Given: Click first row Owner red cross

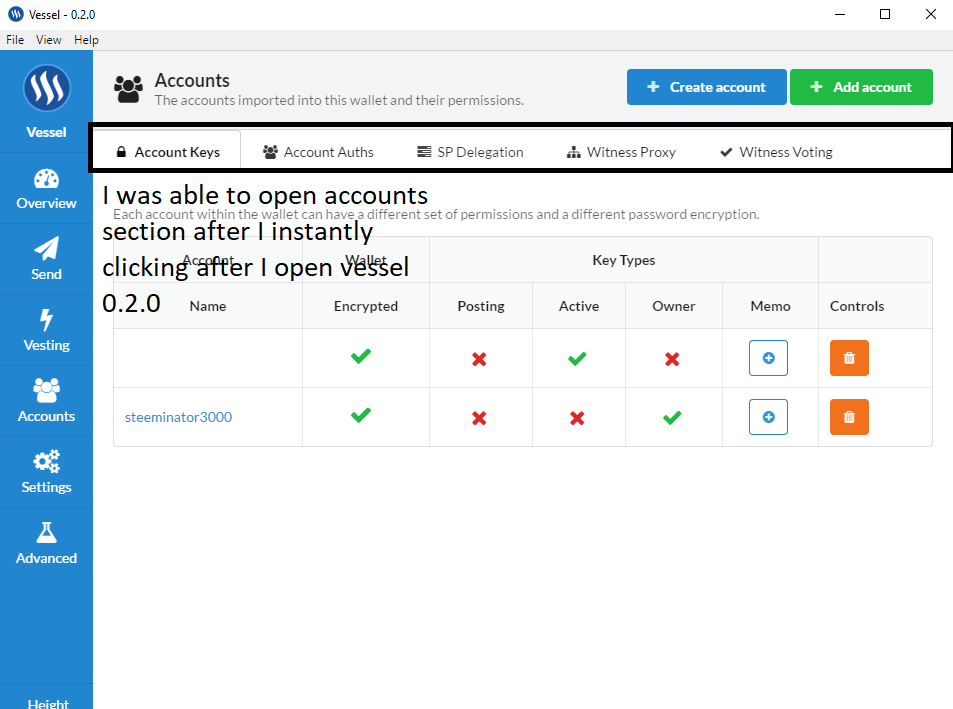Looking at the screenshot, I should pos(672,359).
